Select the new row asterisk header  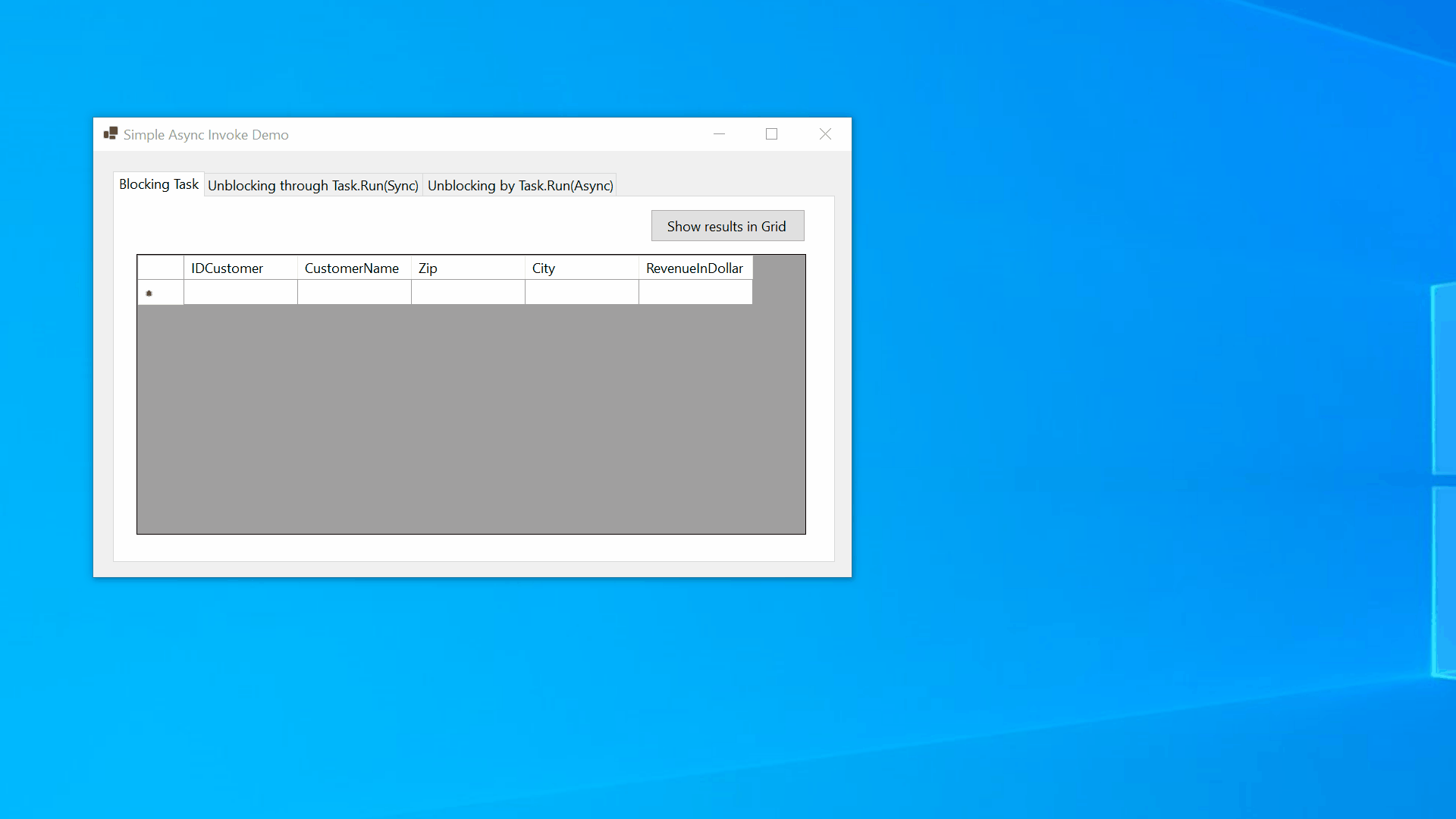pyautogui.click(x=160, y=293)
